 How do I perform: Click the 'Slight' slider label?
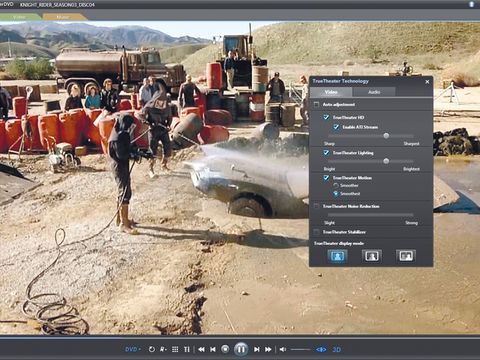[329, 223]
